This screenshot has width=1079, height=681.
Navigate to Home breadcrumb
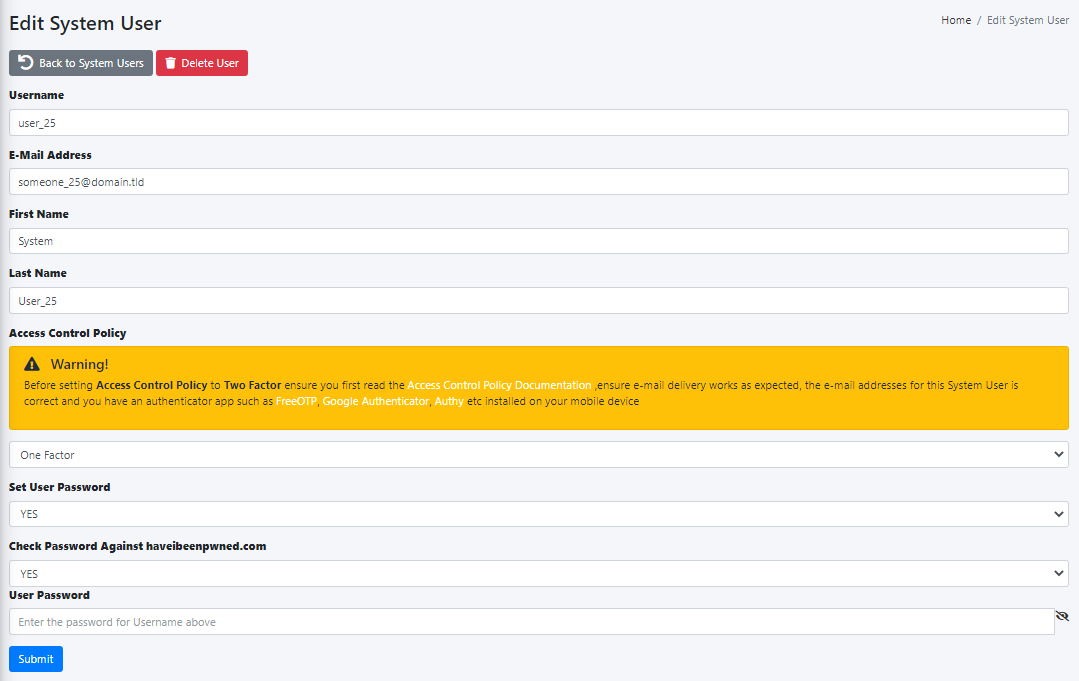pyautogui.click(x=956, y=20)
